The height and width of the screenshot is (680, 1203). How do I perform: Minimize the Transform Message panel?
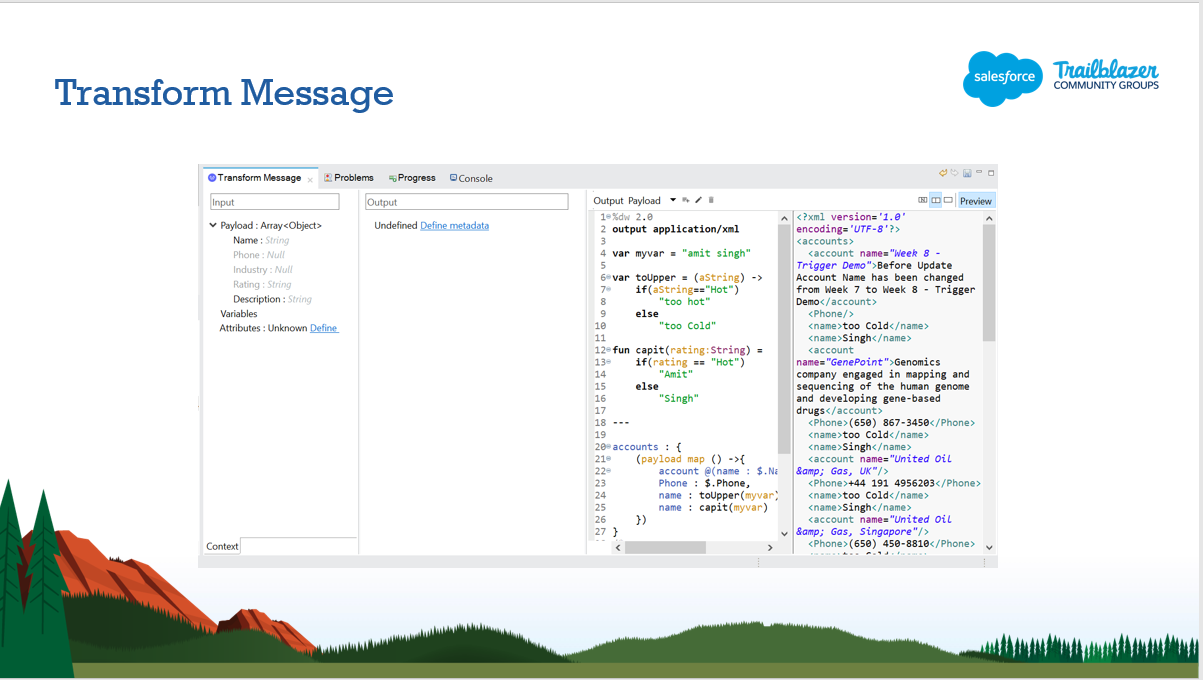click(x=979, y=174)
